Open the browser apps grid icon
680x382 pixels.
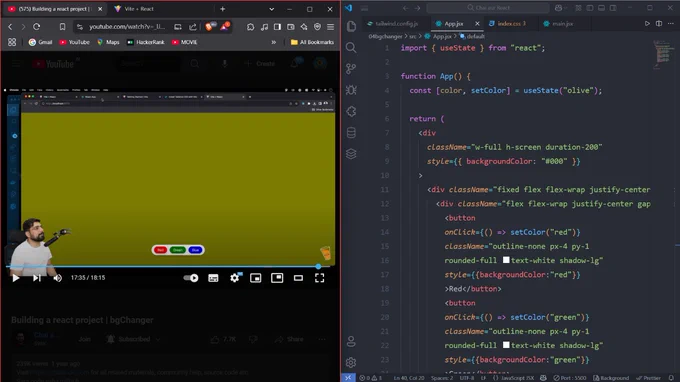[x=12, y=42]
